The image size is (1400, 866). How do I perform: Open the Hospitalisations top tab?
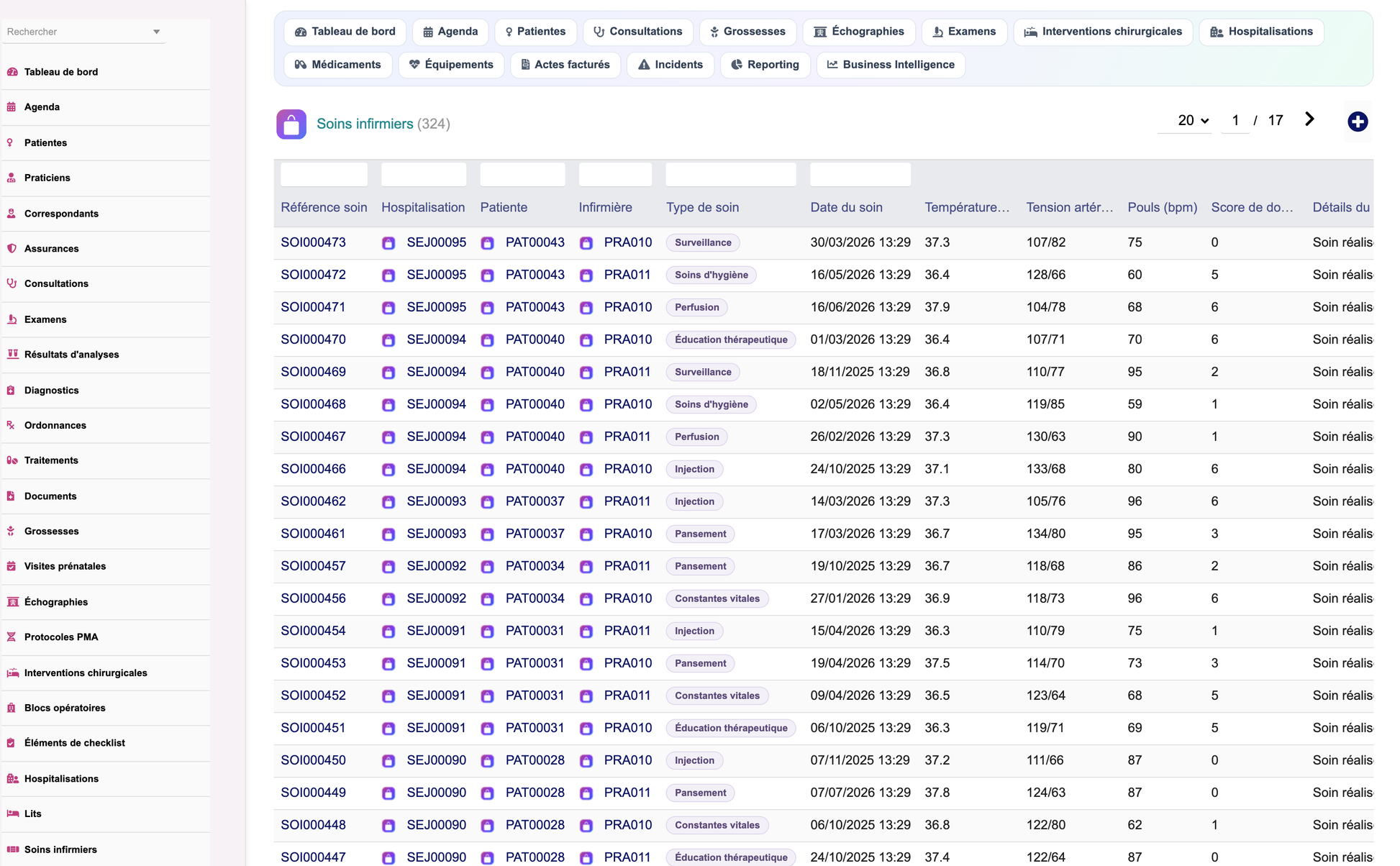pos(1261,32)
